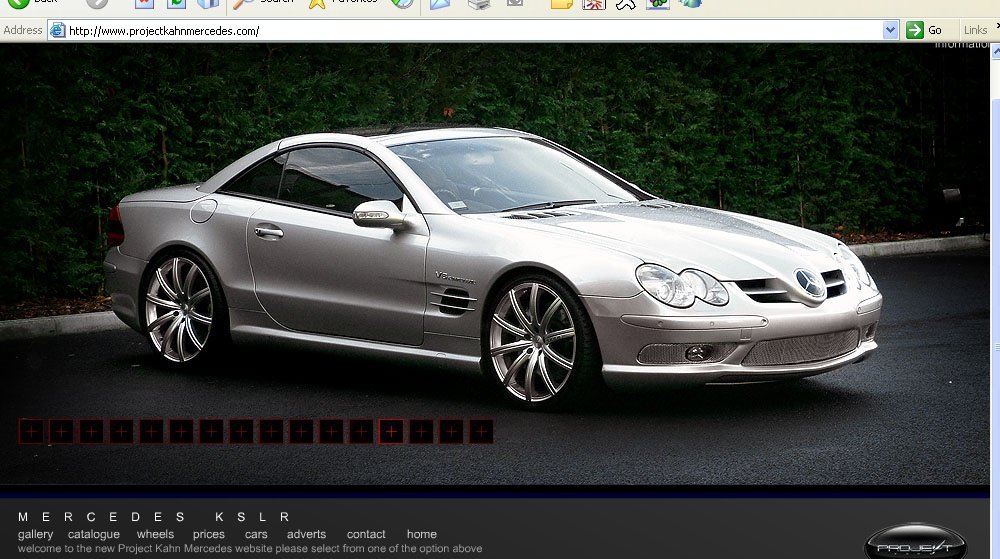Select the eighth red plus thumbnail box

(x=241, y=432)
